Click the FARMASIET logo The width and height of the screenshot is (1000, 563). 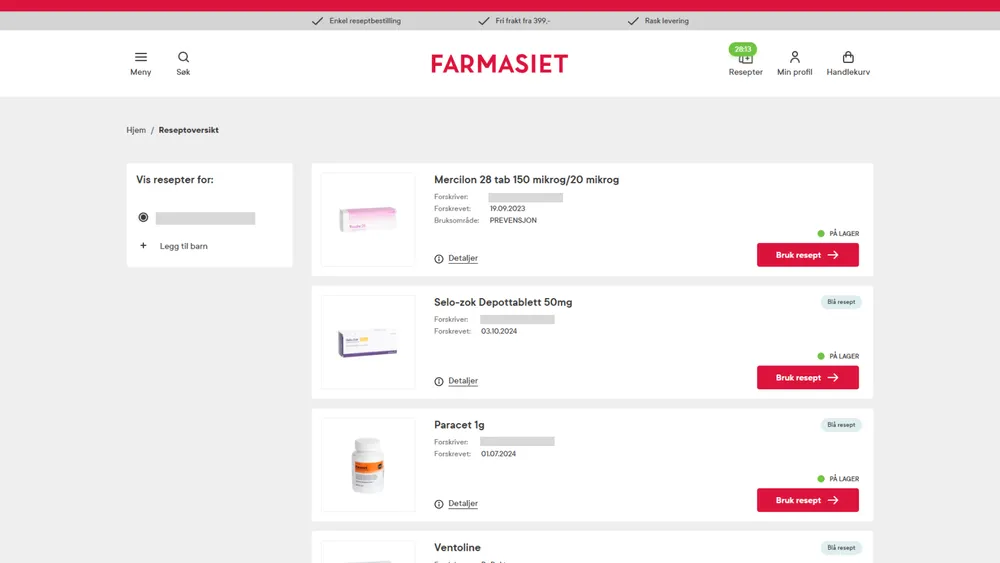pos(499,64)
